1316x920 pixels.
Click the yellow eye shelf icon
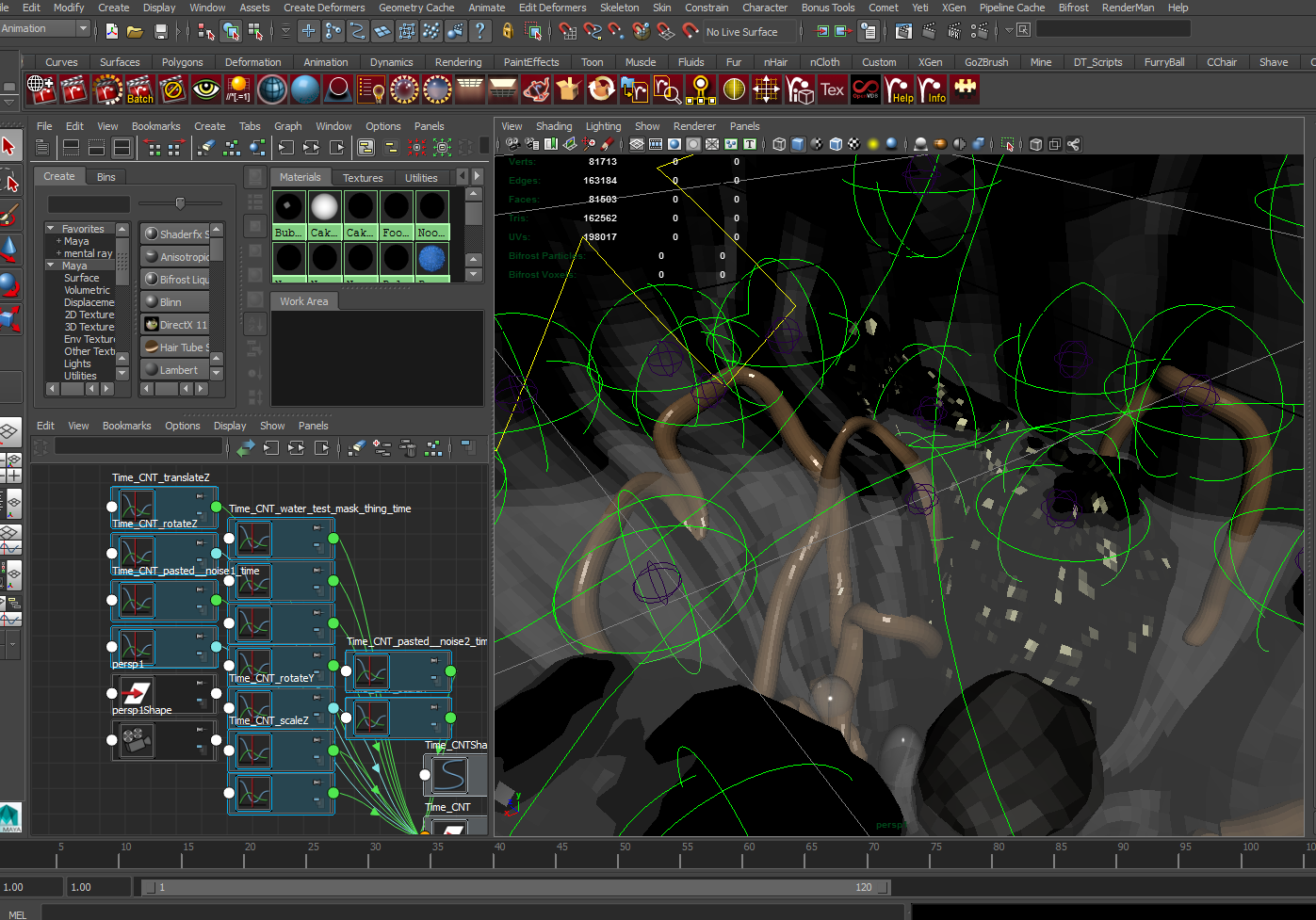pos(205,90)
